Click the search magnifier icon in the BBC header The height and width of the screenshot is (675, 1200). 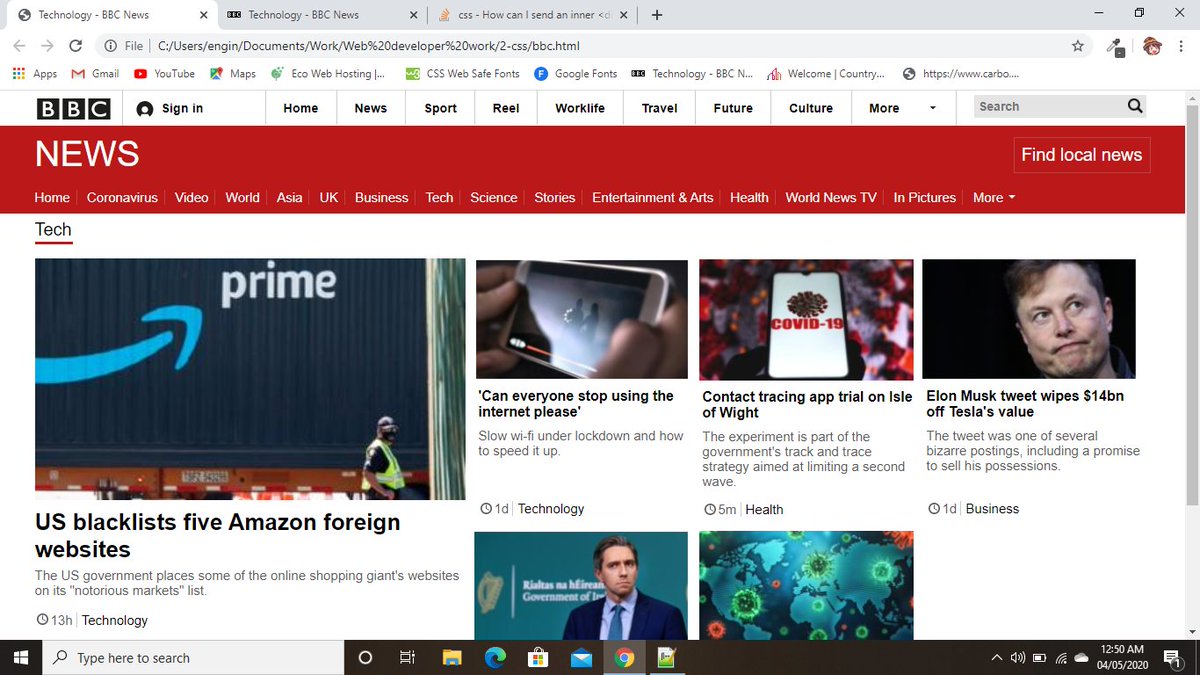1135,106
